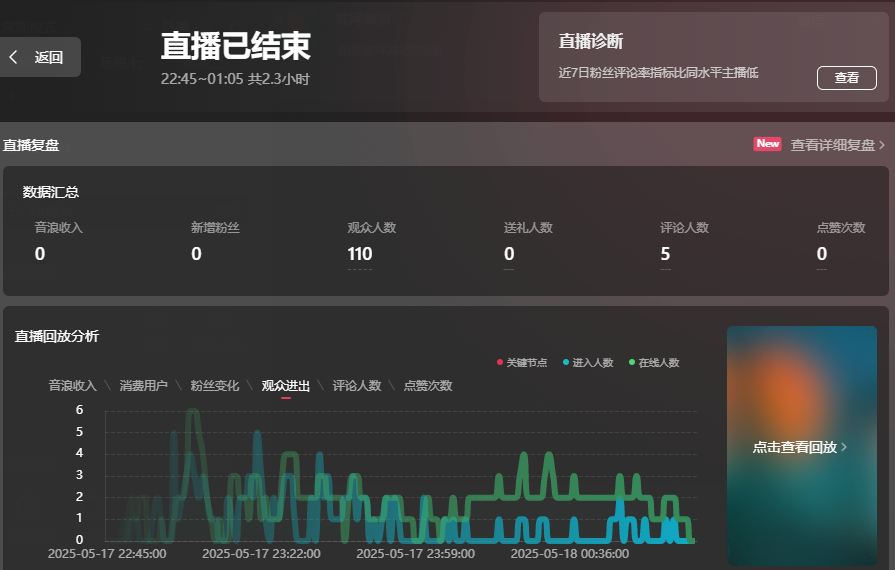
Task: Click the 直播复盘 section heading
Action: click(x=31, y=145)
